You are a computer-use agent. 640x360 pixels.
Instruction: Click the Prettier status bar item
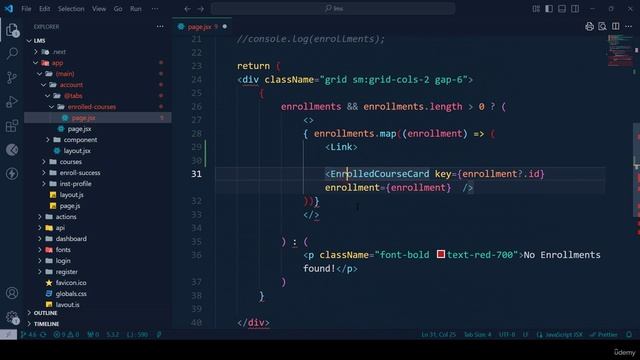[604, 335]
